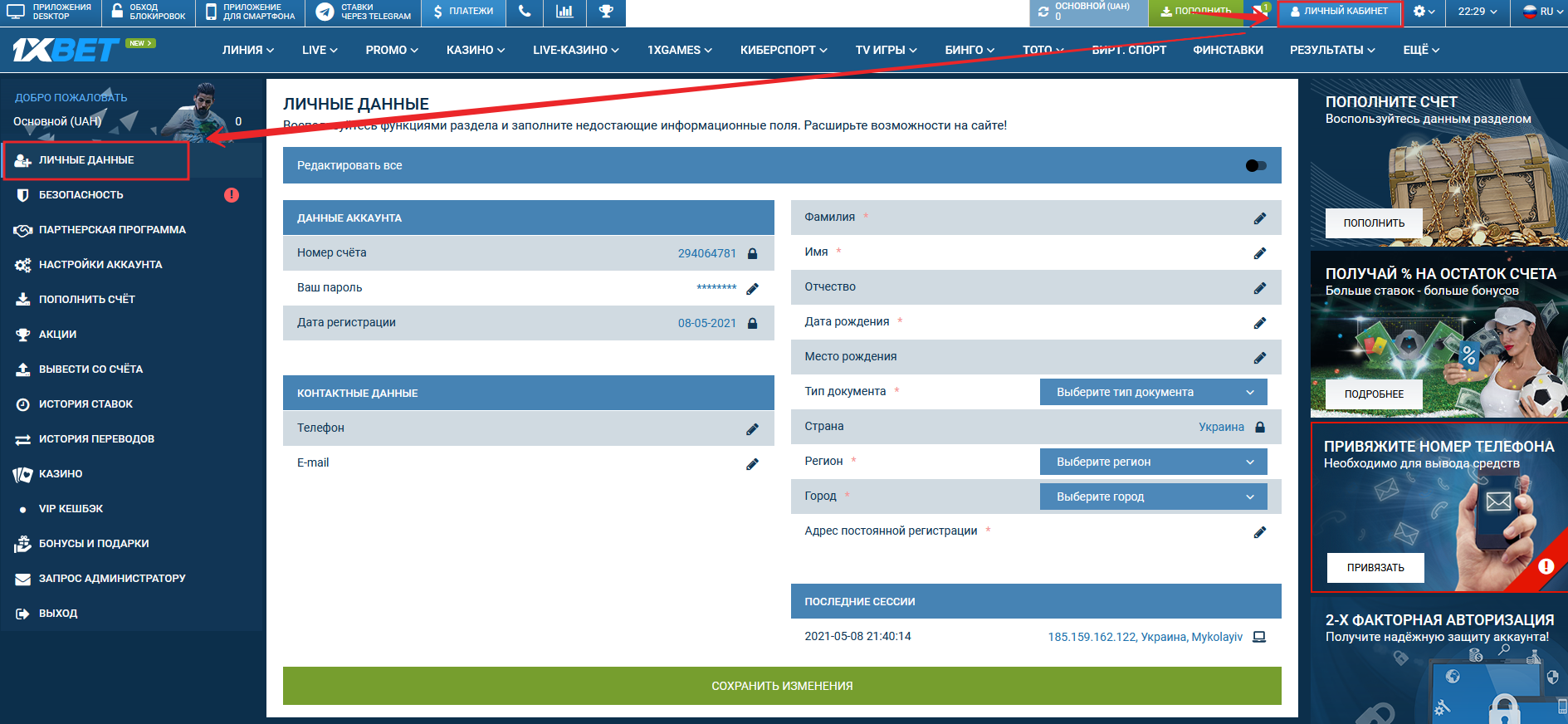The height and width of the screenshot is (724, 1568).
Task: Edit the Имя pencil icon
Action: (1259, 253)
